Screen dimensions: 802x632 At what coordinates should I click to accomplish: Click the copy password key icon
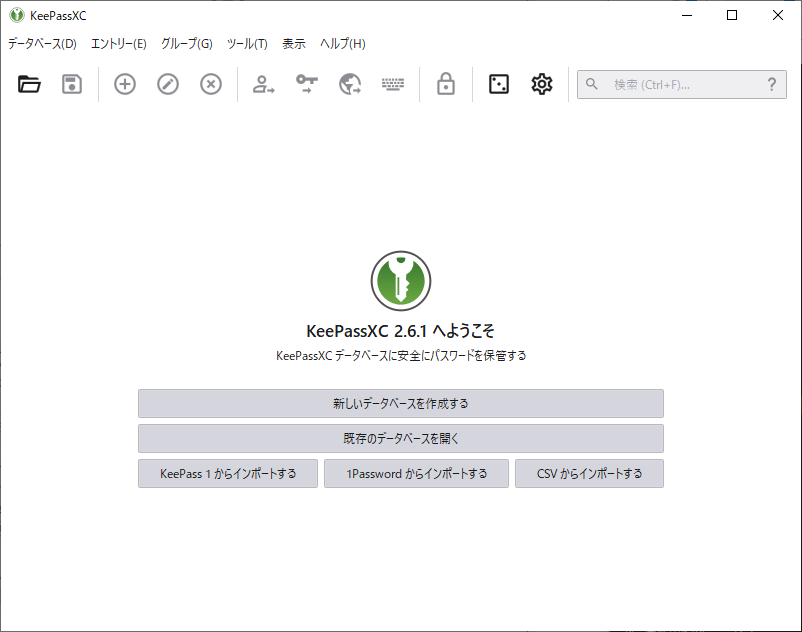coord(307,84)
